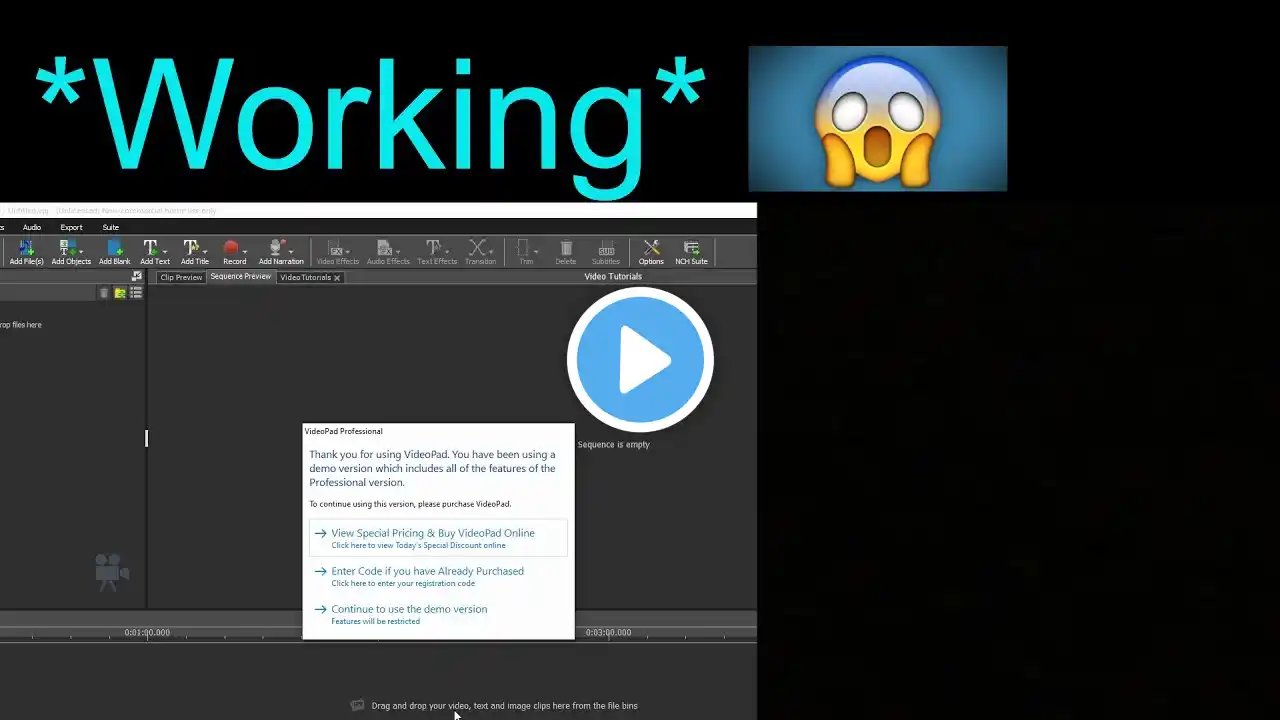Expand the Add Text dropdown arrow

tap(165, 251)
